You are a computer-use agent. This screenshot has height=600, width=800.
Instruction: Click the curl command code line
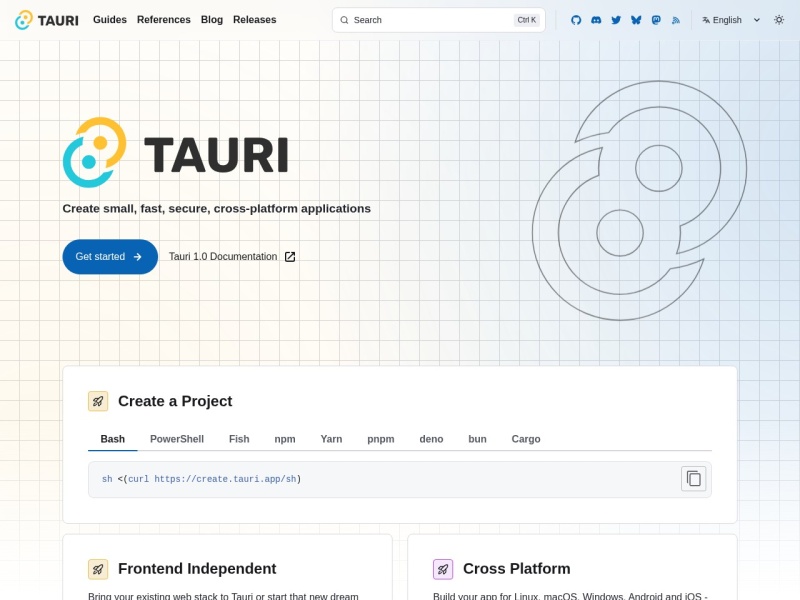click(x=202, y=479)
